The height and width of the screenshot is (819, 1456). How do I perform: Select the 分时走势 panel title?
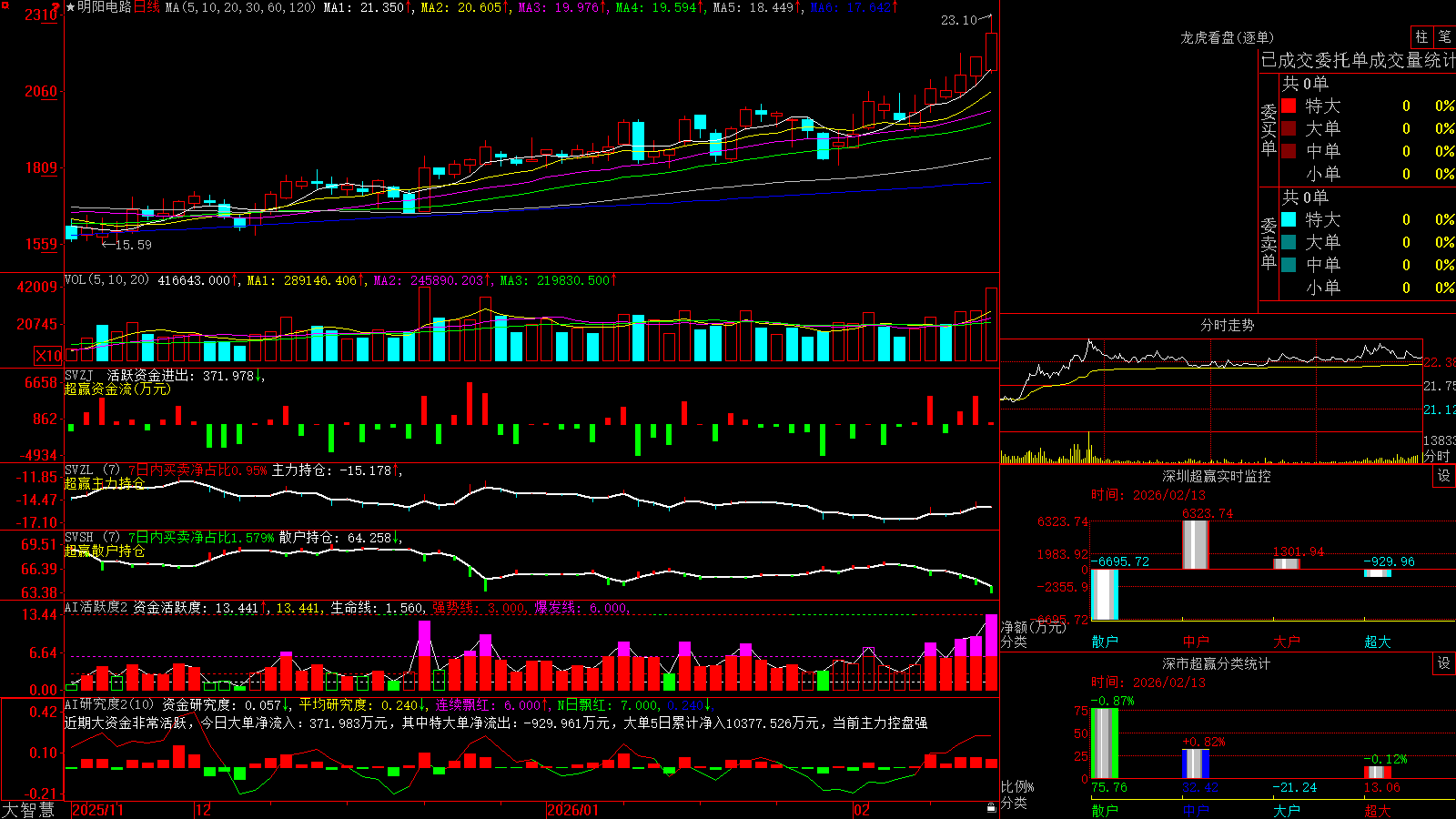tap(1227, 325)
